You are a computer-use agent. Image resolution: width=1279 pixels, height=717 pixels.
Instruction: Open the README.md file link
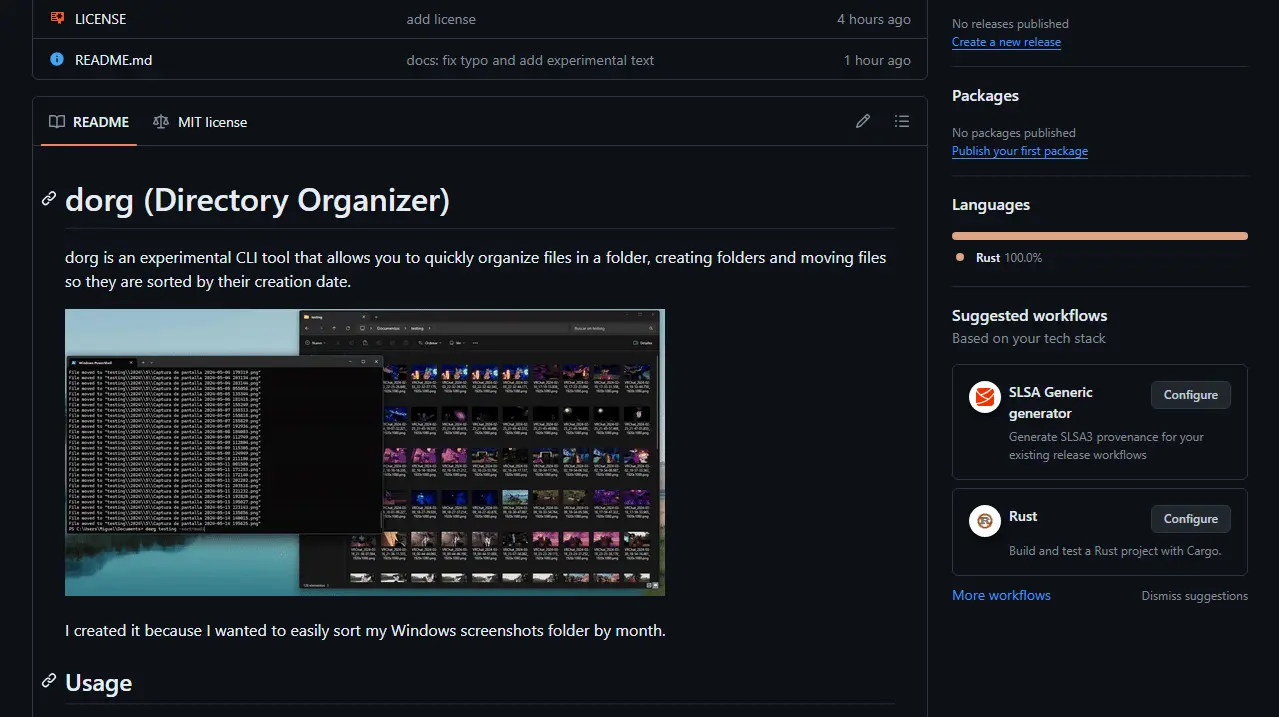(113, 60)
